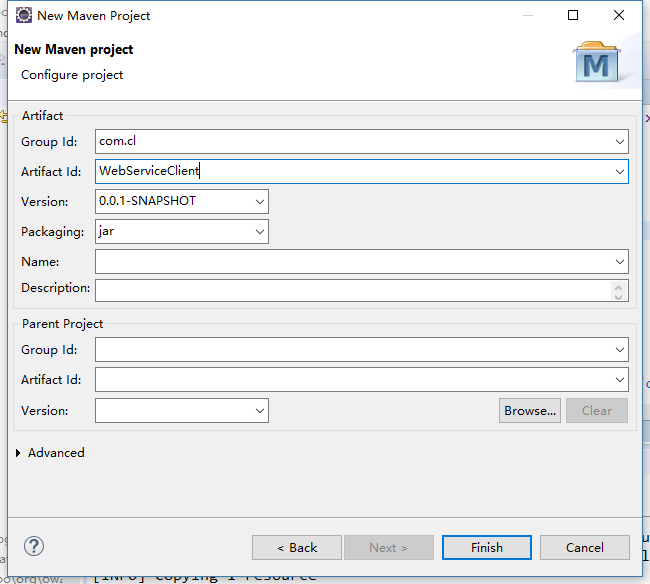The width and height of the screenshot is (650, 584).
Task: Maximize the New Maven Project dialog
Action: coord(573,15)
